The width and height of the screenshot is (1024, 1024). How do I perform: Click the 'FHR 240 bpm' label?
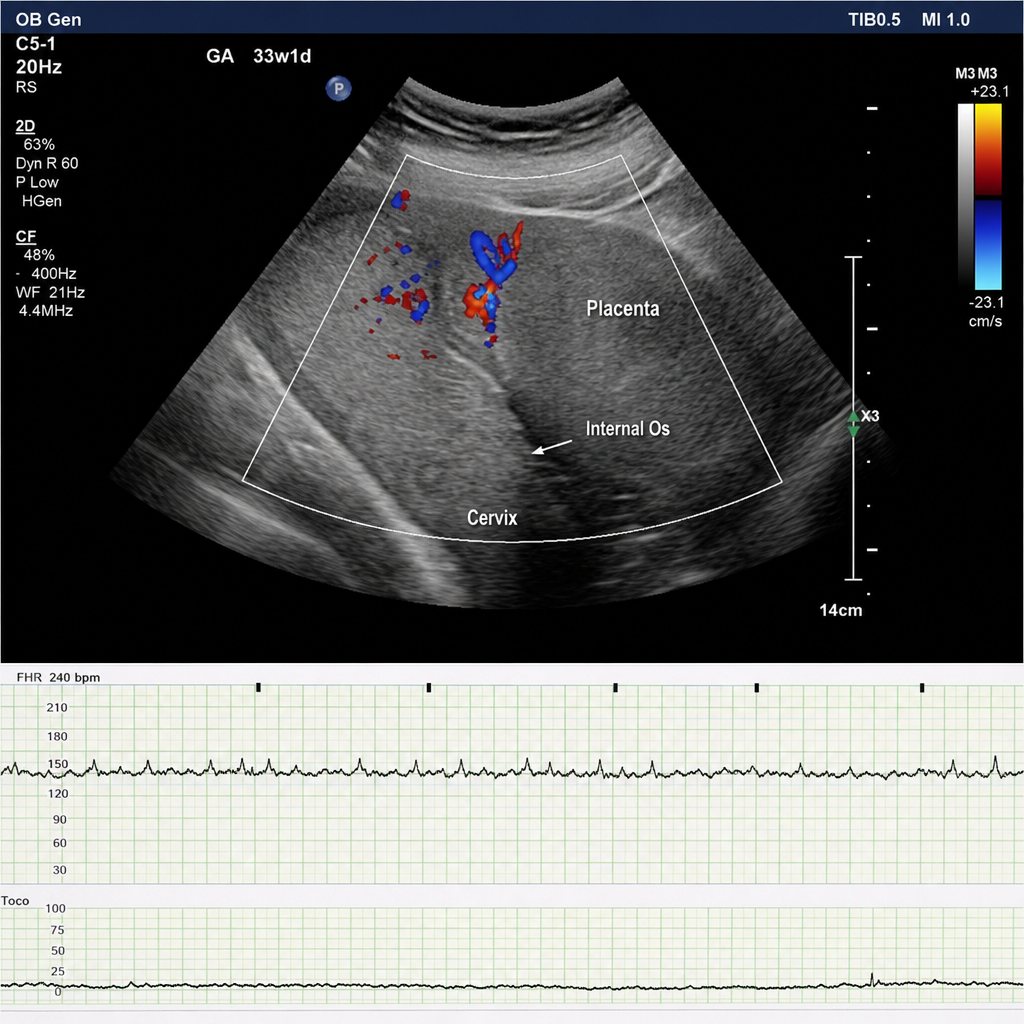pyautogui.click(x=58, y=677)
